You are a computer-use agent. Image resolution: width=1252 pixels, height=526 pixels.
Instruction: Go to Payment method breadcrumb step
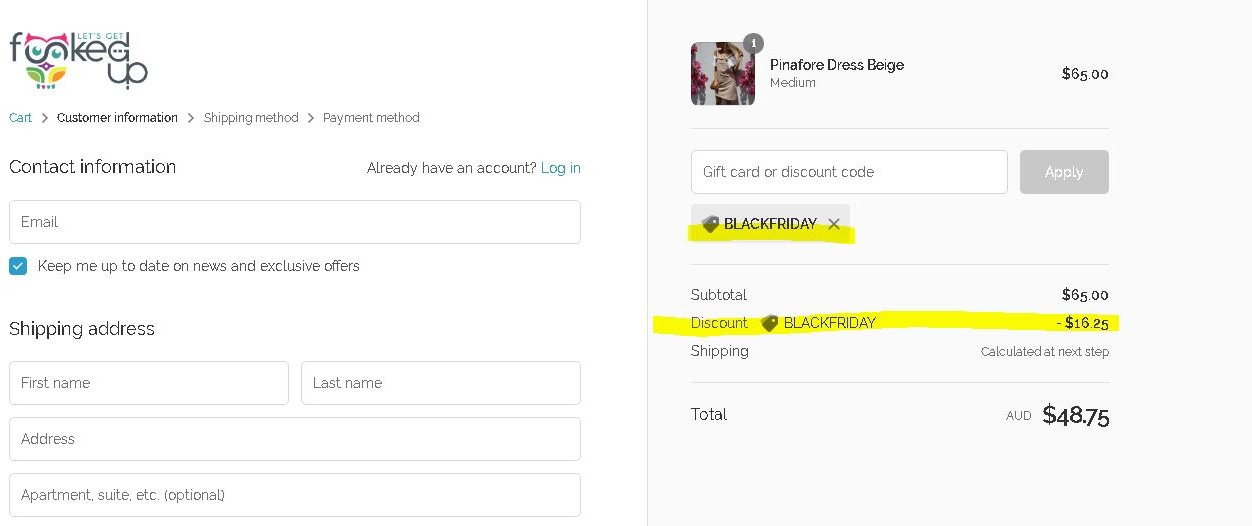371,118
